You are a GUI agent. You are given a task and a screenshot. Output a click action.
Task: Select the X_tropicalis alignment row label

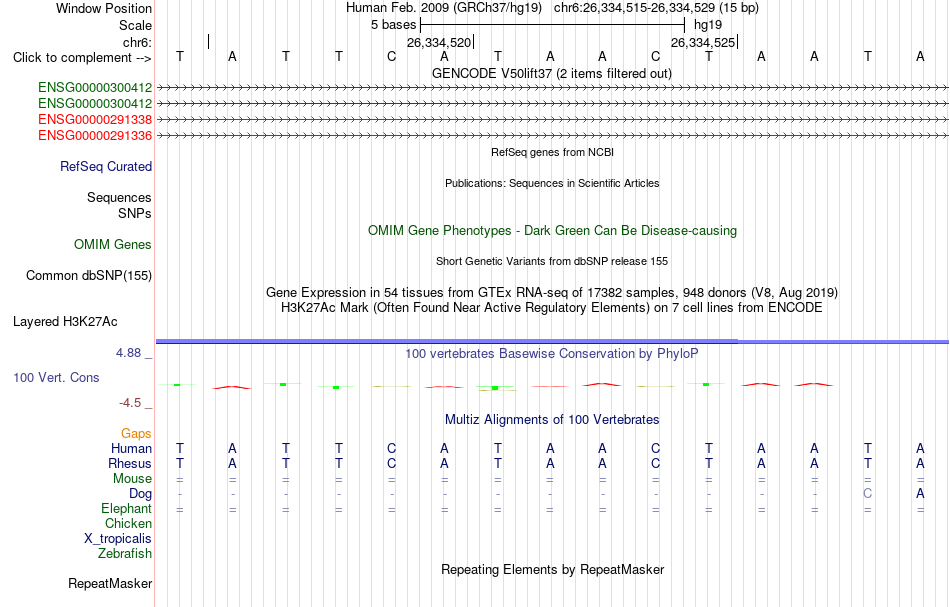[118, 539]
